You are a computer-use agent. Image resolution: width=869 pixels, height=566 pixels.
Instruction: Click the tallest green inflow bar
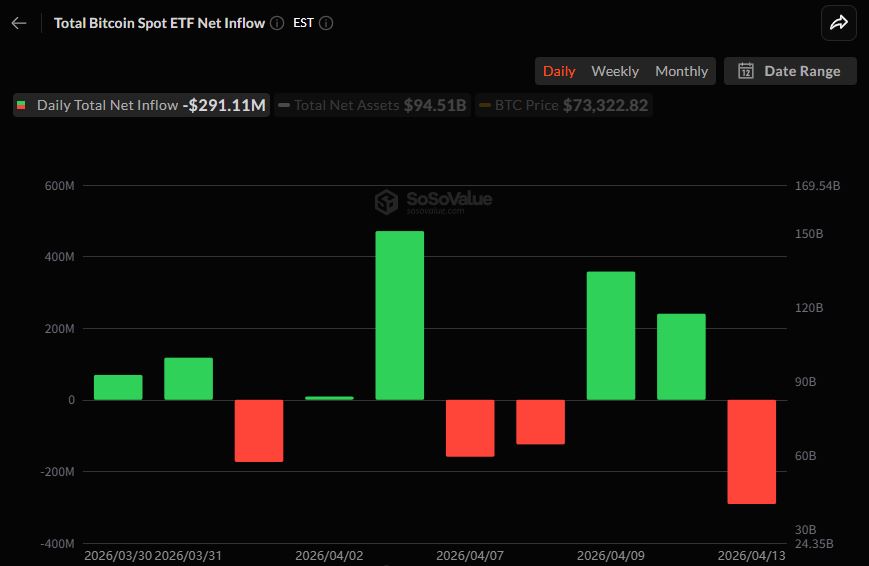(399, 315)
